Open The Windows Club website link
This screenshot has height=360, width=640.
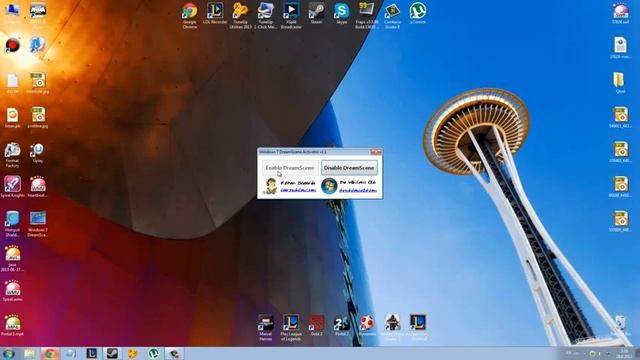(358, 190)
